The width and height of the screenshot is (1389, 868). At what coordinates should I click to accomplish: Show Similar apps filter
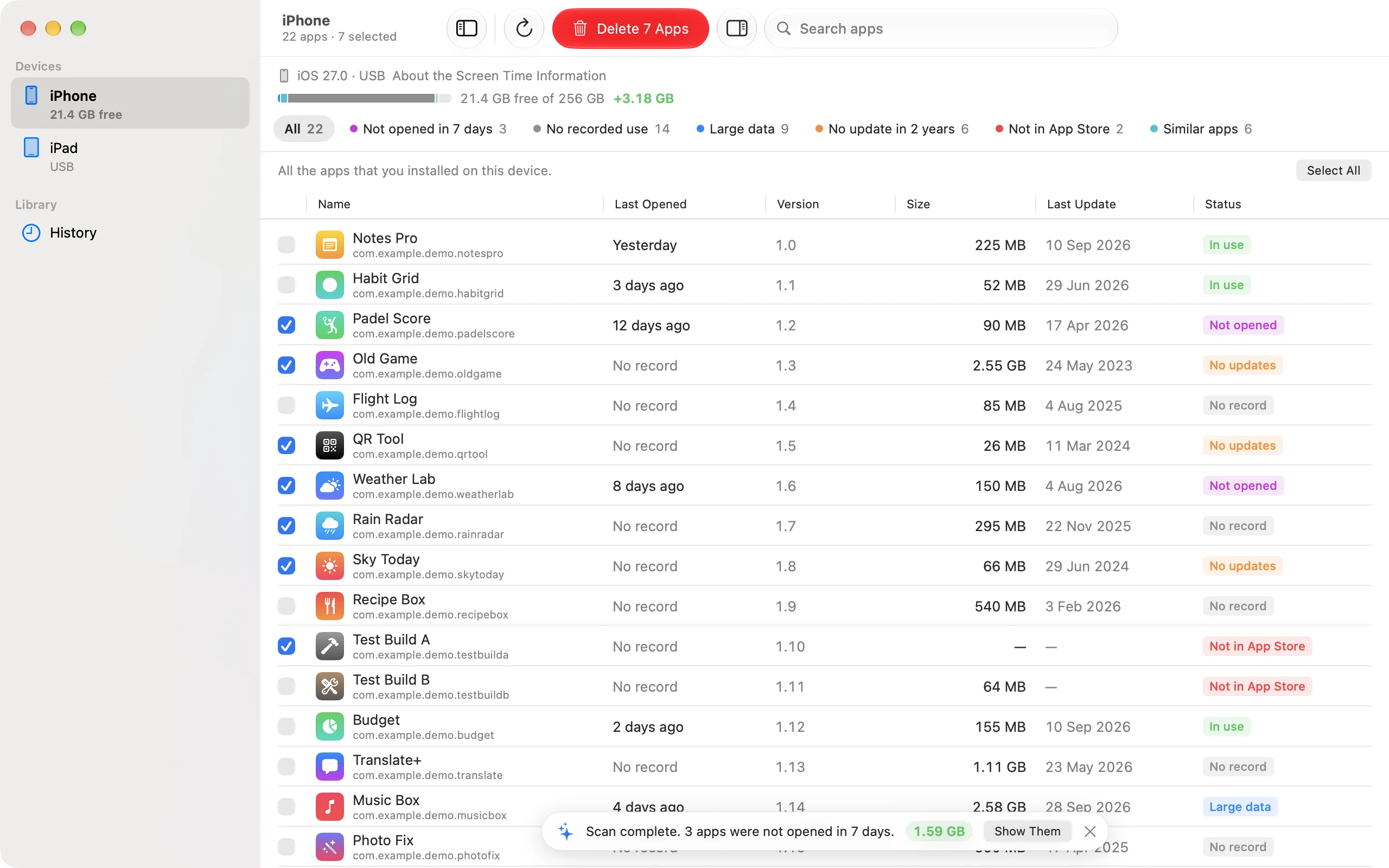point(1201,129)
